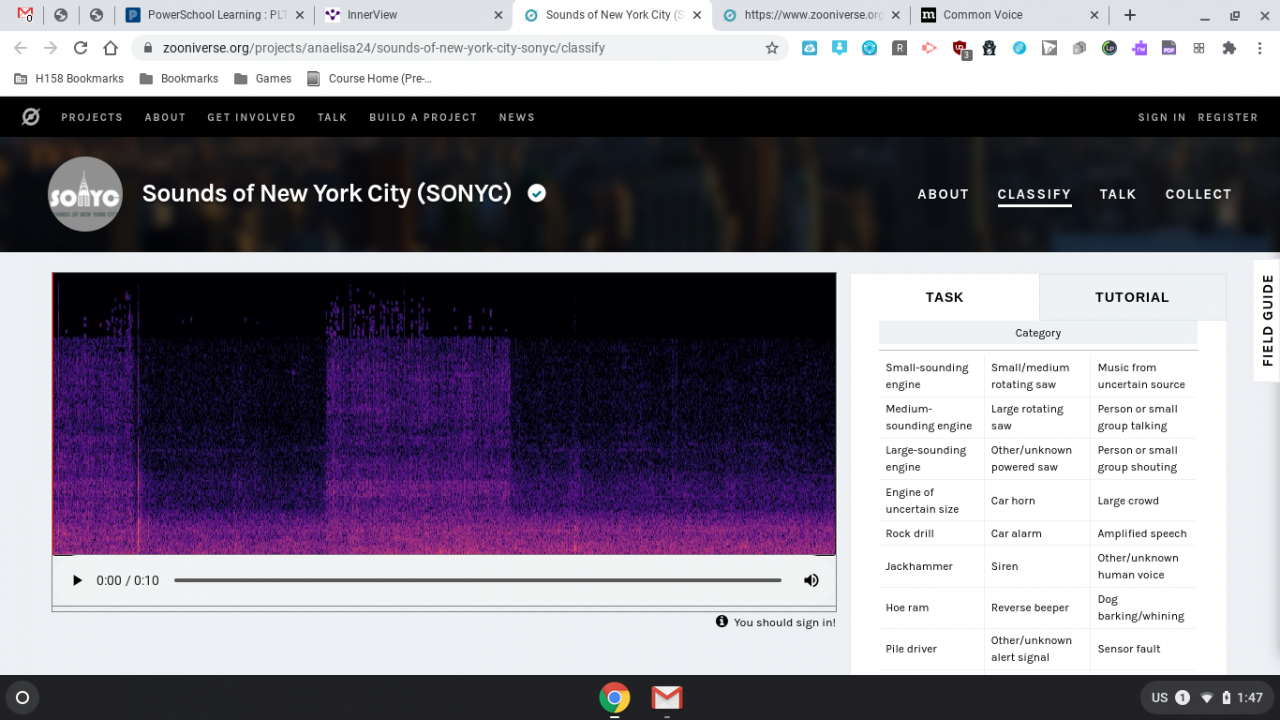The width and height of the screenshot is (1280, 720).
Task: Open Chrome from the shelf
Action: [x=615, y=697]
